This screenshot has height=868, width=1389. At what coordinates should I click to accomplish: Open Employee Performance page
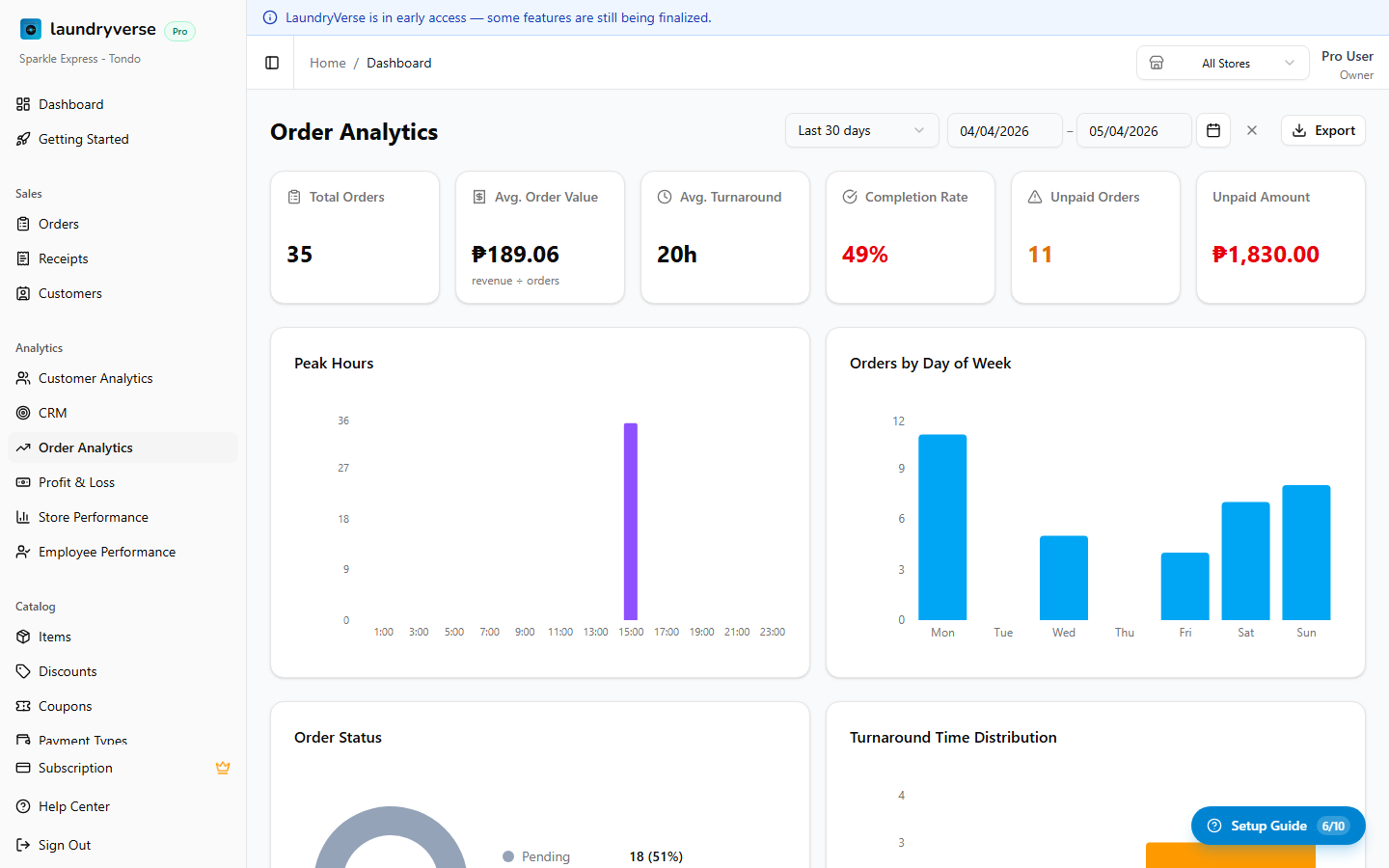coord(123,552)
